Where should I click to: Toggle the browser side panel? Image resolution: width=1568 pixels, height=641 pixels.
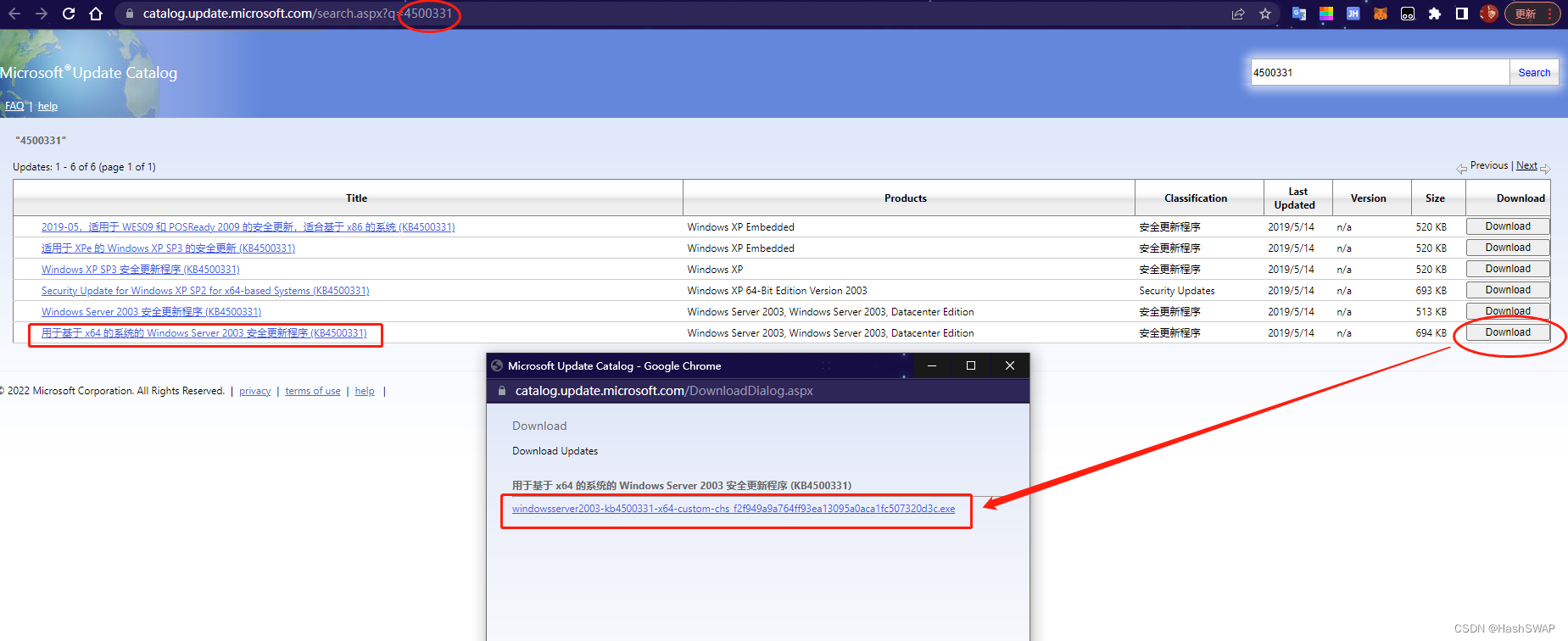[1462, 14]
